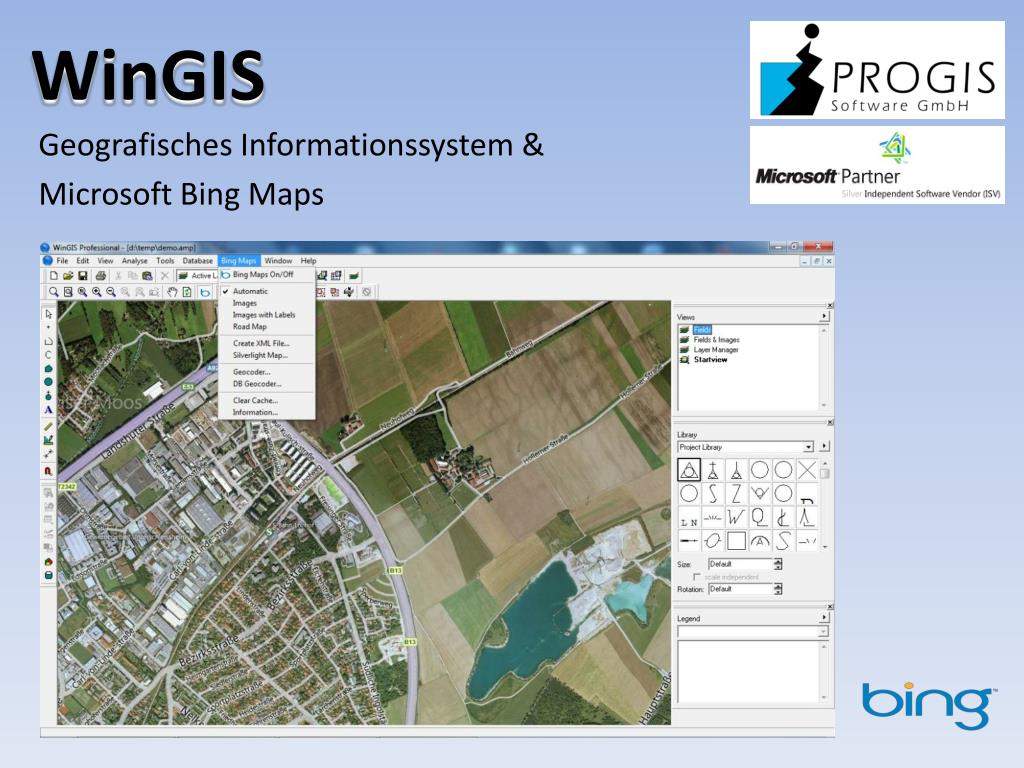Open the File menu
Image resolution: width=1024 pixels, height=768 pixels.
62,261
